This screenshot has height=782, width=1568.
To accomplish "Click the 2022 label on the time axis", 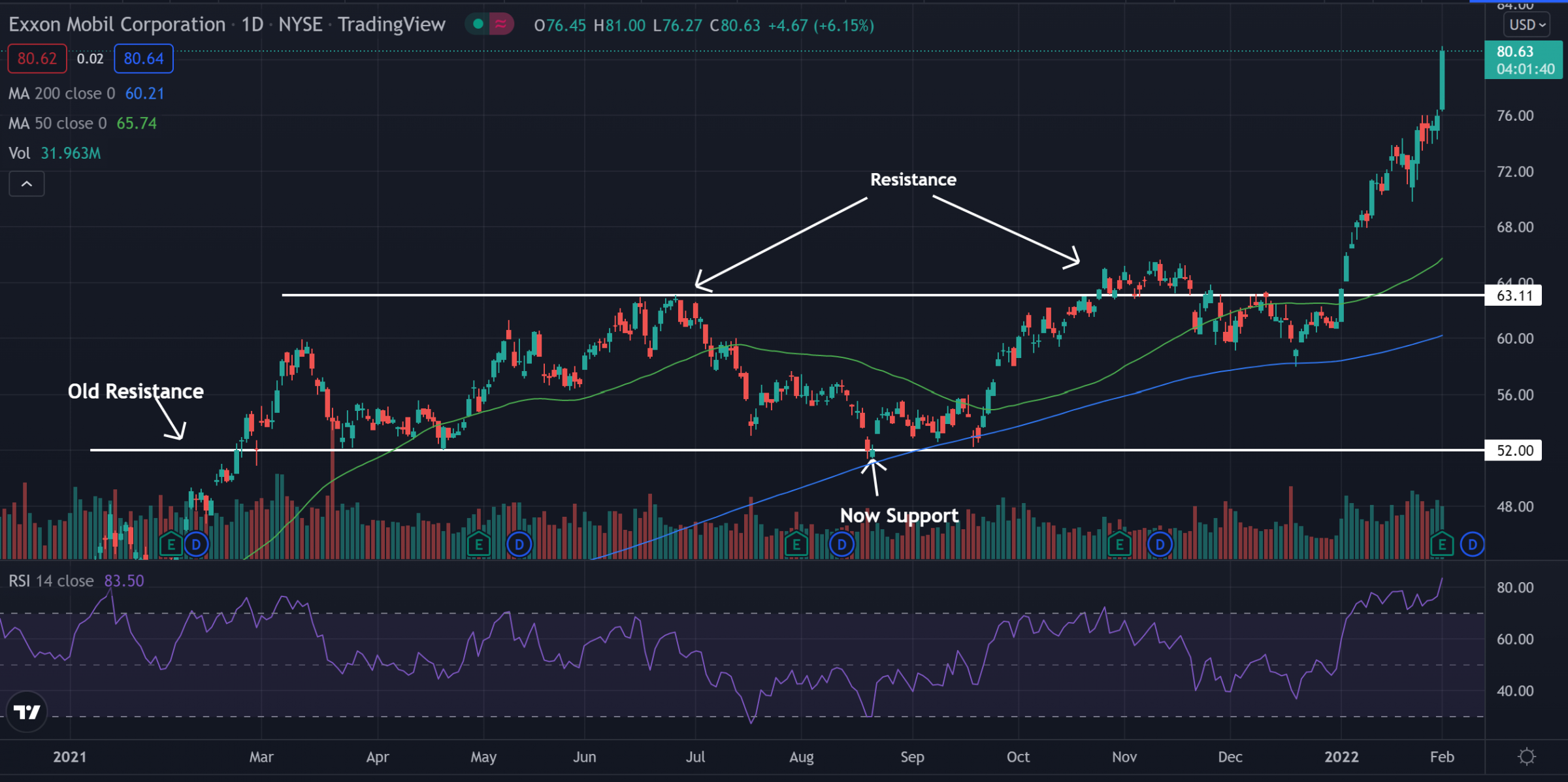I will click(x=1341, y=757).
